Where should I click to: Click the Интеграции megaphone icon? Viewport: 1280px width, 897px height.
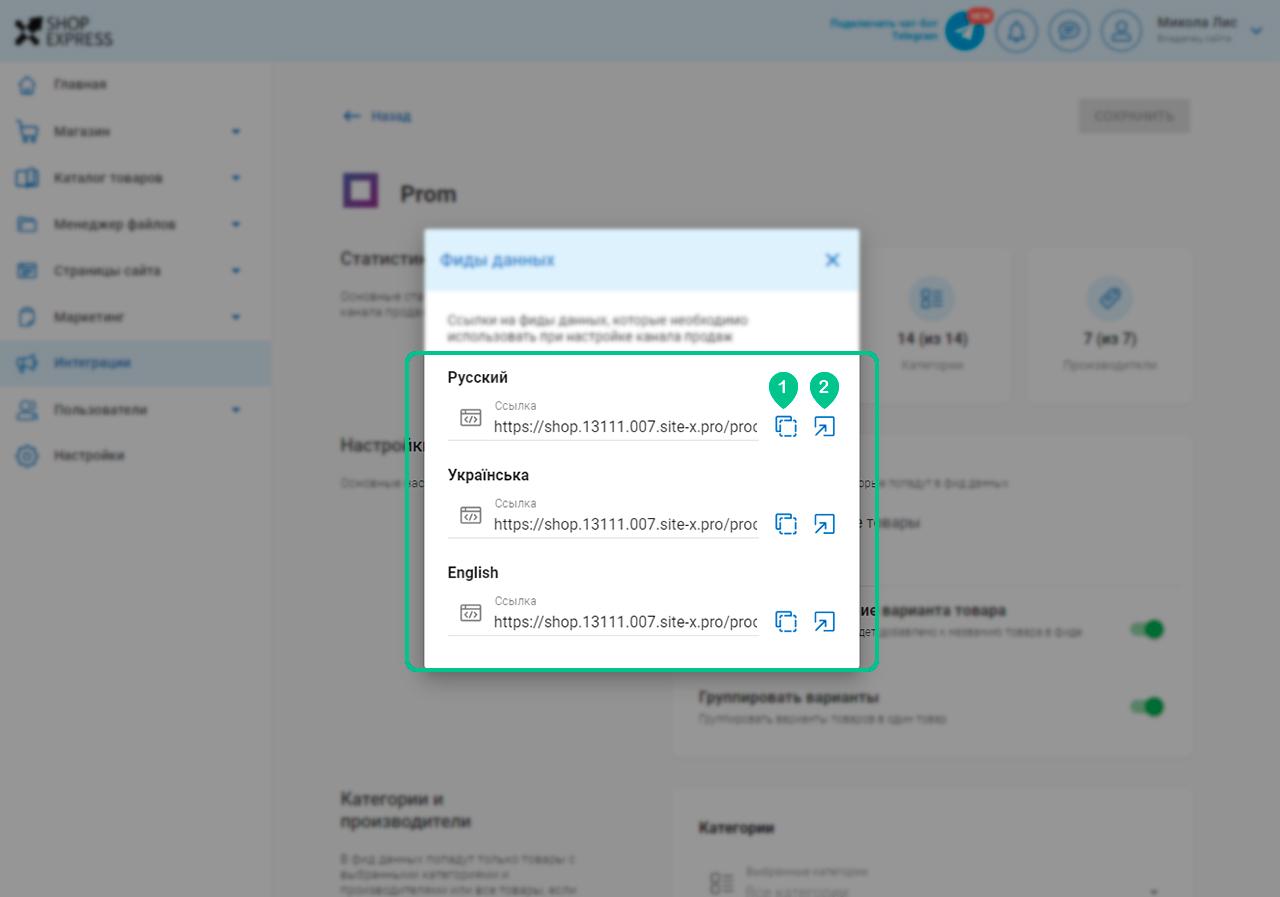pyautogui.click(x=27, y=363)
